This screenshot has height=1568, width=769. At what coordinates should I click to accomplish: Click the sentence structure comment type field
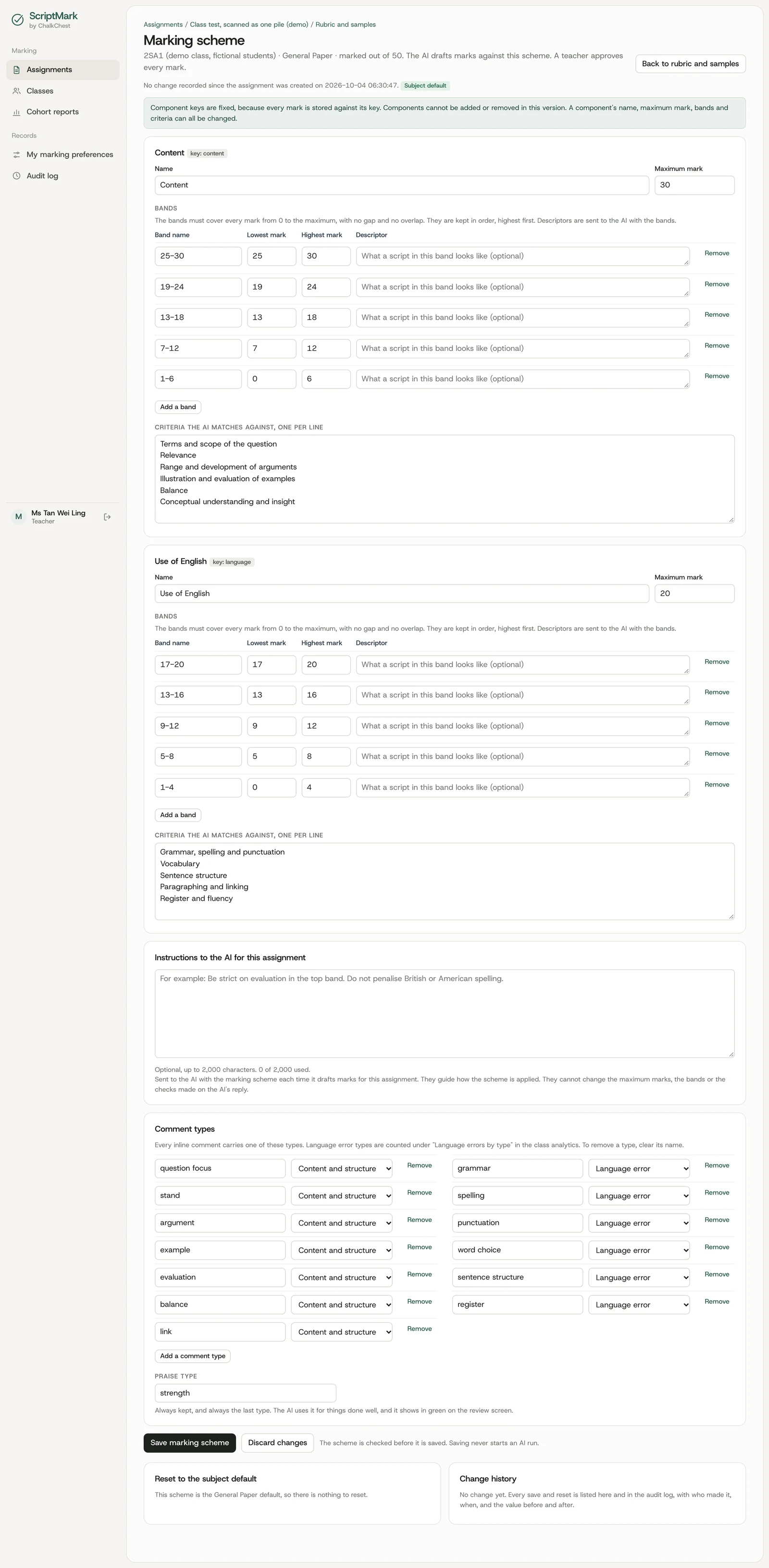(x=517, y=1277)
